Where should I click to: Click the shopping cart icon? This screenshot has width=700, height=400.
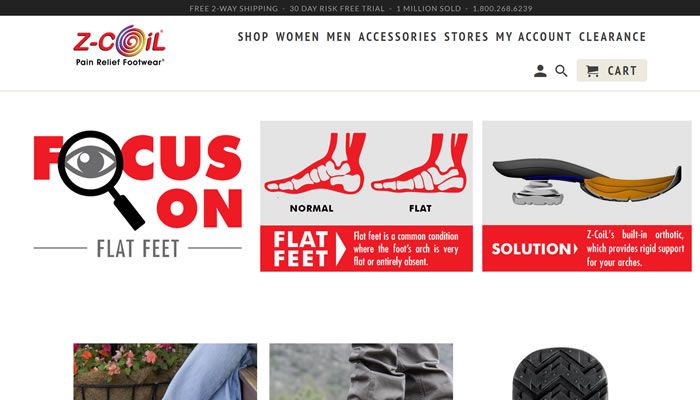[x=592, y=71]
